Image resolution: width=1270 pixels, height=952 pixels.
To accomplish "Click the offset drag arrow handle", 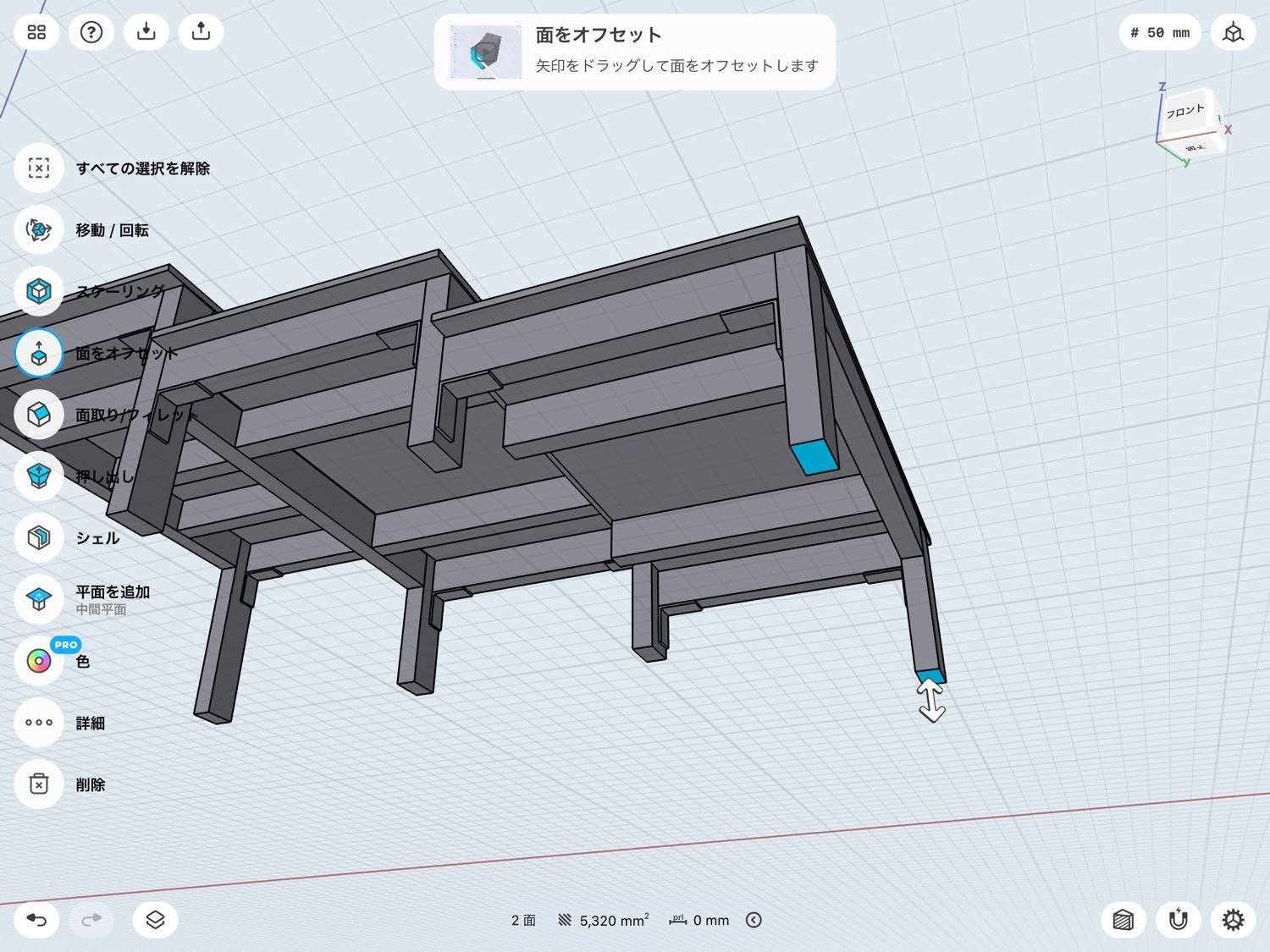I will coord(931,702).
